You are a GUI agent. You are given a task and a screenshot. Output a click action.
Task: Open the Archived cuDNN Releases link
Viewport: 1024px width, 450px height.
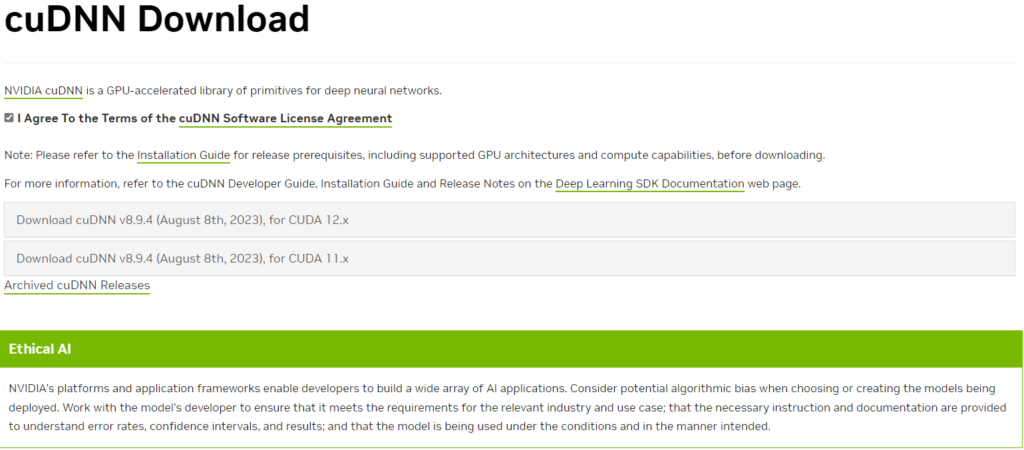(x=77, y=286)
